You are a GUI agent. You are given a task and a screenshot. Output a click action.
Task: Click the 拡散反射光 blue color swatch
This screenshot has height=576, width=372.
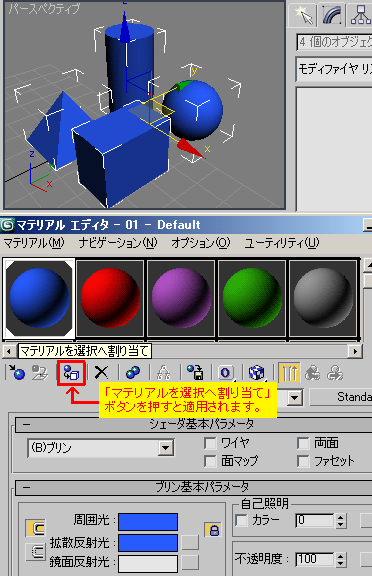coord(148,543)
